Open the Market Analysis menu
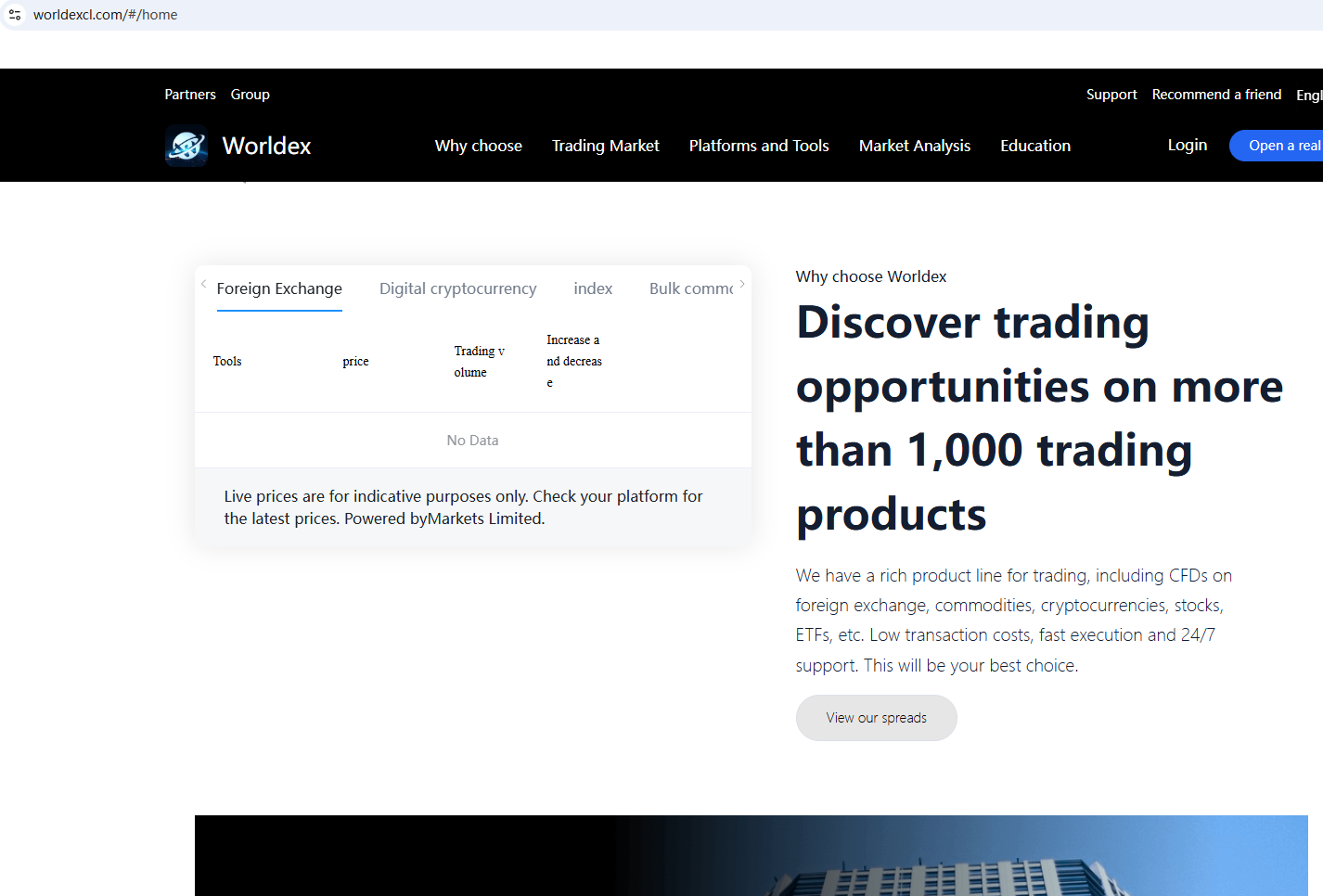The image size is (1323, 896). pos(914,146)
